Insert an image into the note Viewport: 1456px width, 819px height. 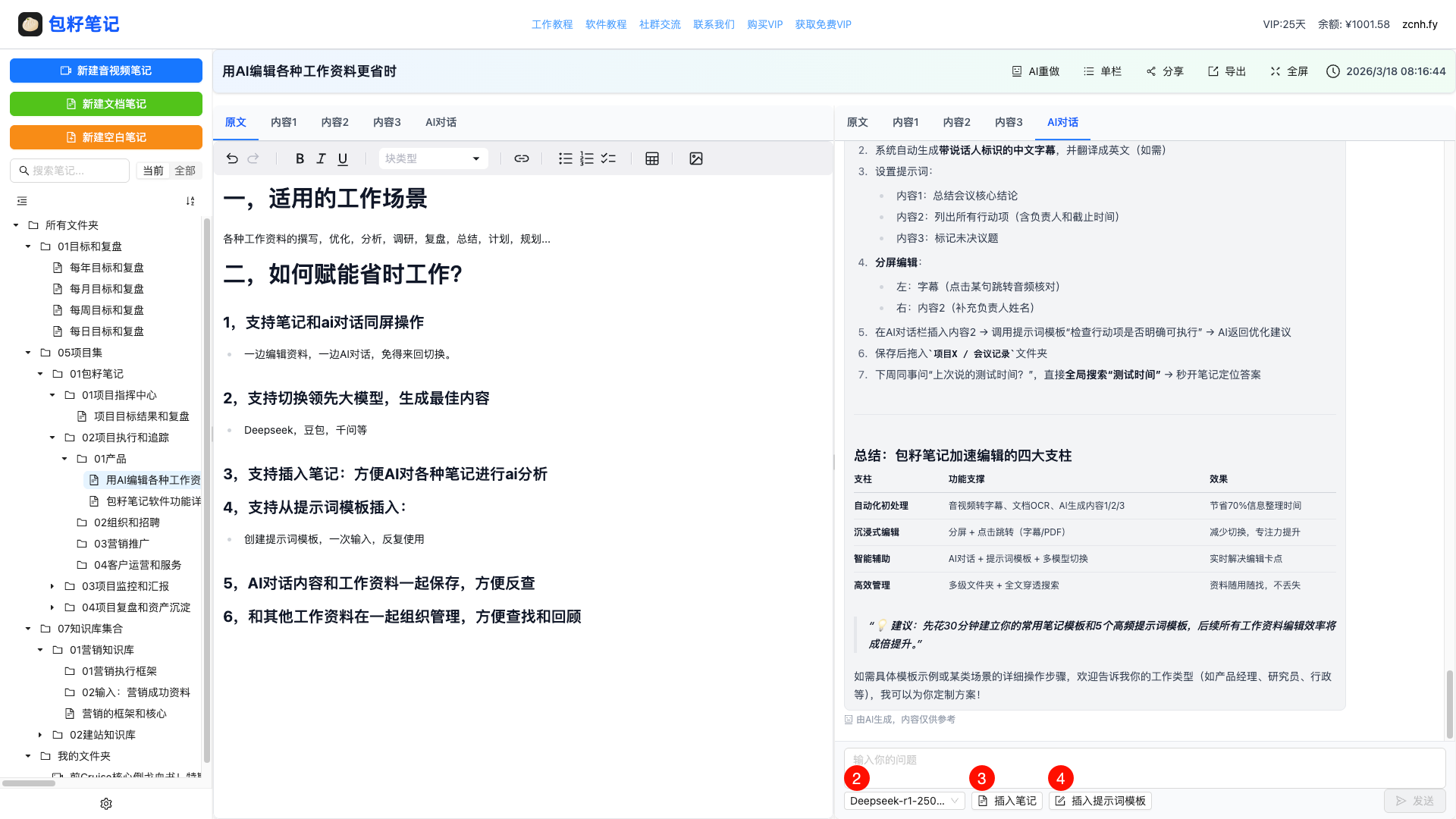(696, 158)
